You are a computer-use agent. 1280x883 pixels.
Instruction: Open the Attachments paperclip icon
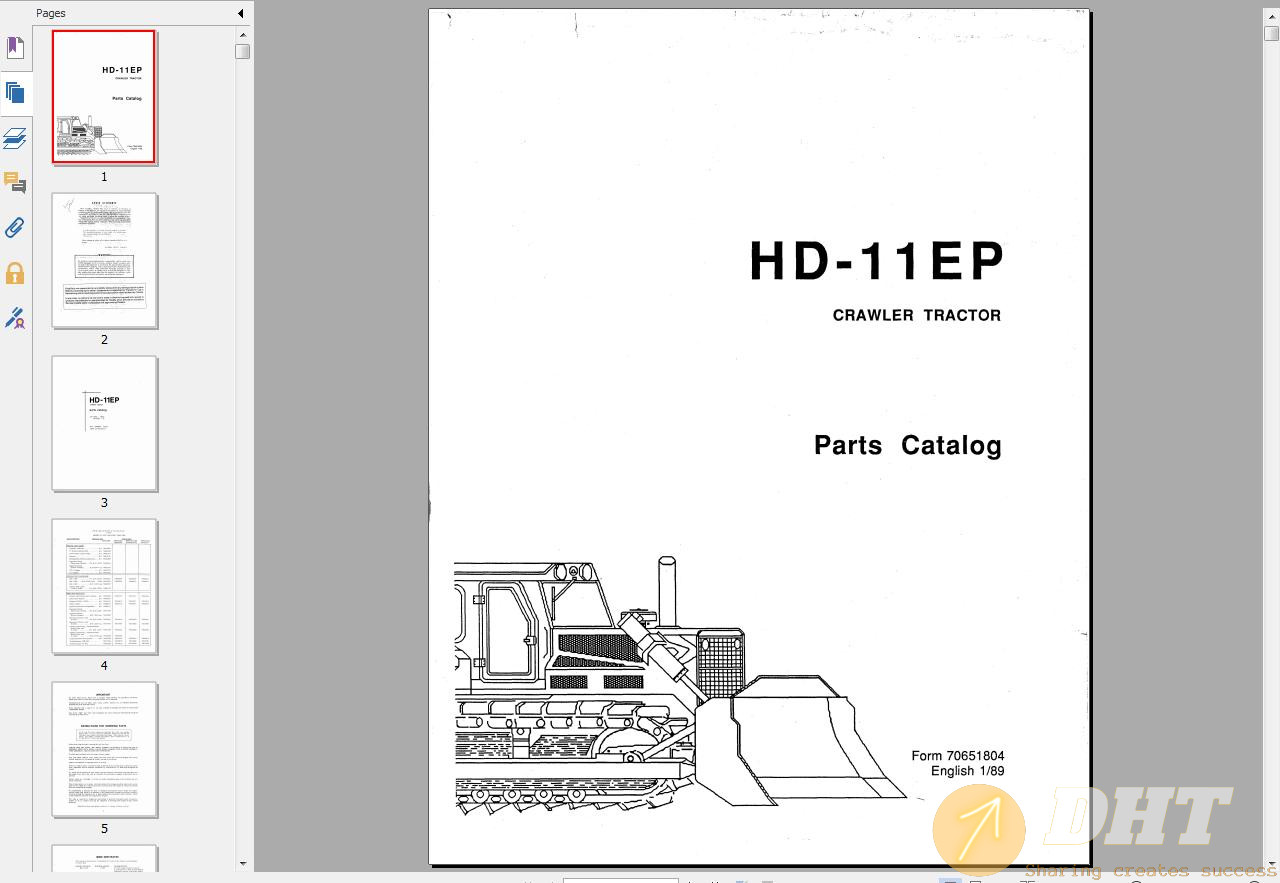[x=15, y=228]
